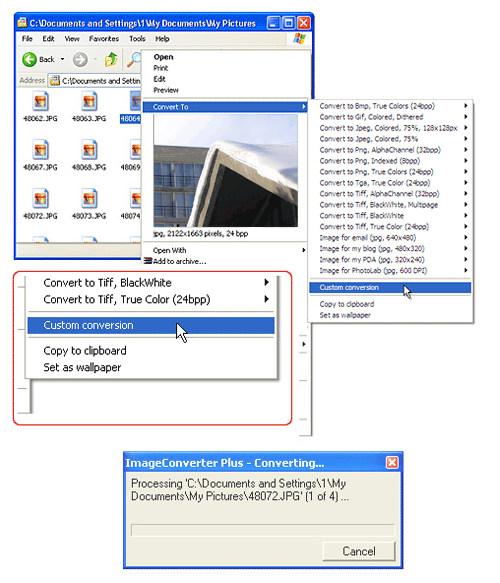Viewport: 500px width, 583px height.
Task: Click the conversion progress bar
Action: pos(263,530)
